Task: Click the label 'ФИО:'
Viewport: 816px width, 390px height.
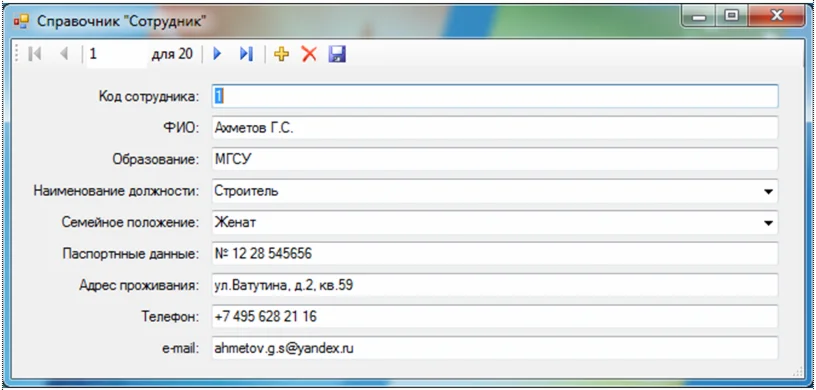Action: [182, 128]
